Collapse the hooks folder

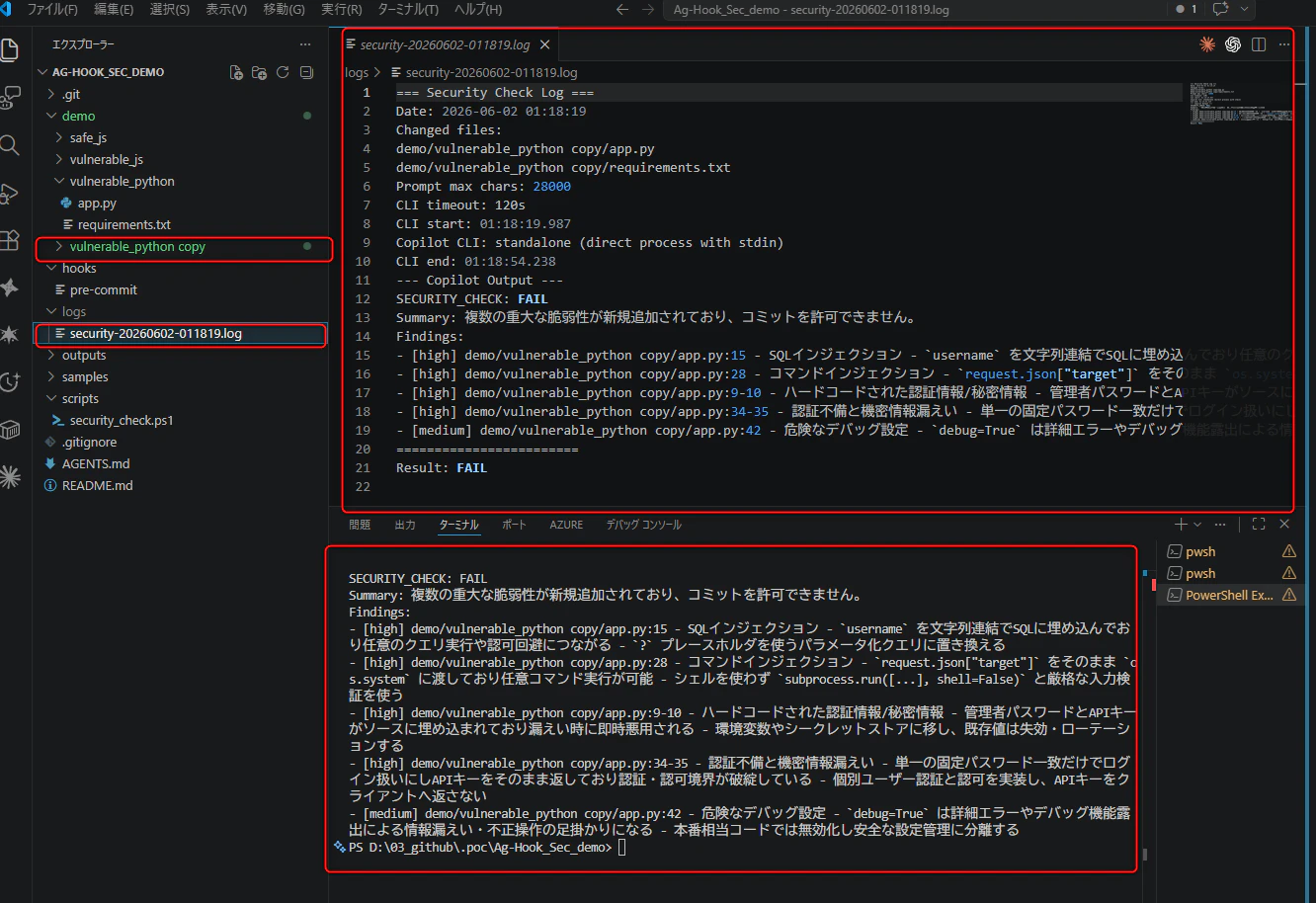[182, 268]
